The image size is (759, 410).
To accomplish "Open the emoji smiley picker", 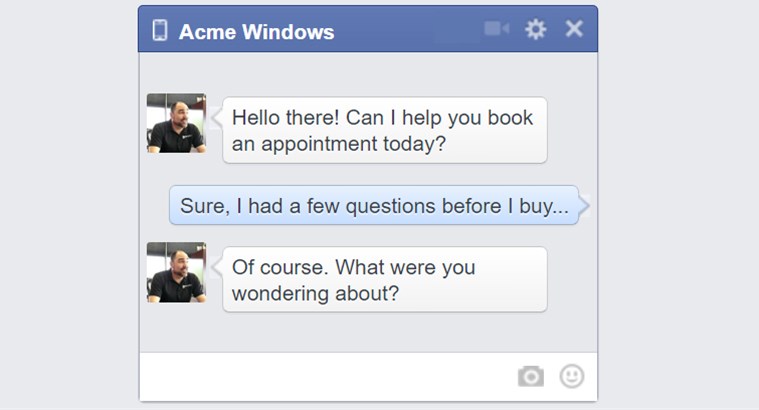I will point(571,376).
